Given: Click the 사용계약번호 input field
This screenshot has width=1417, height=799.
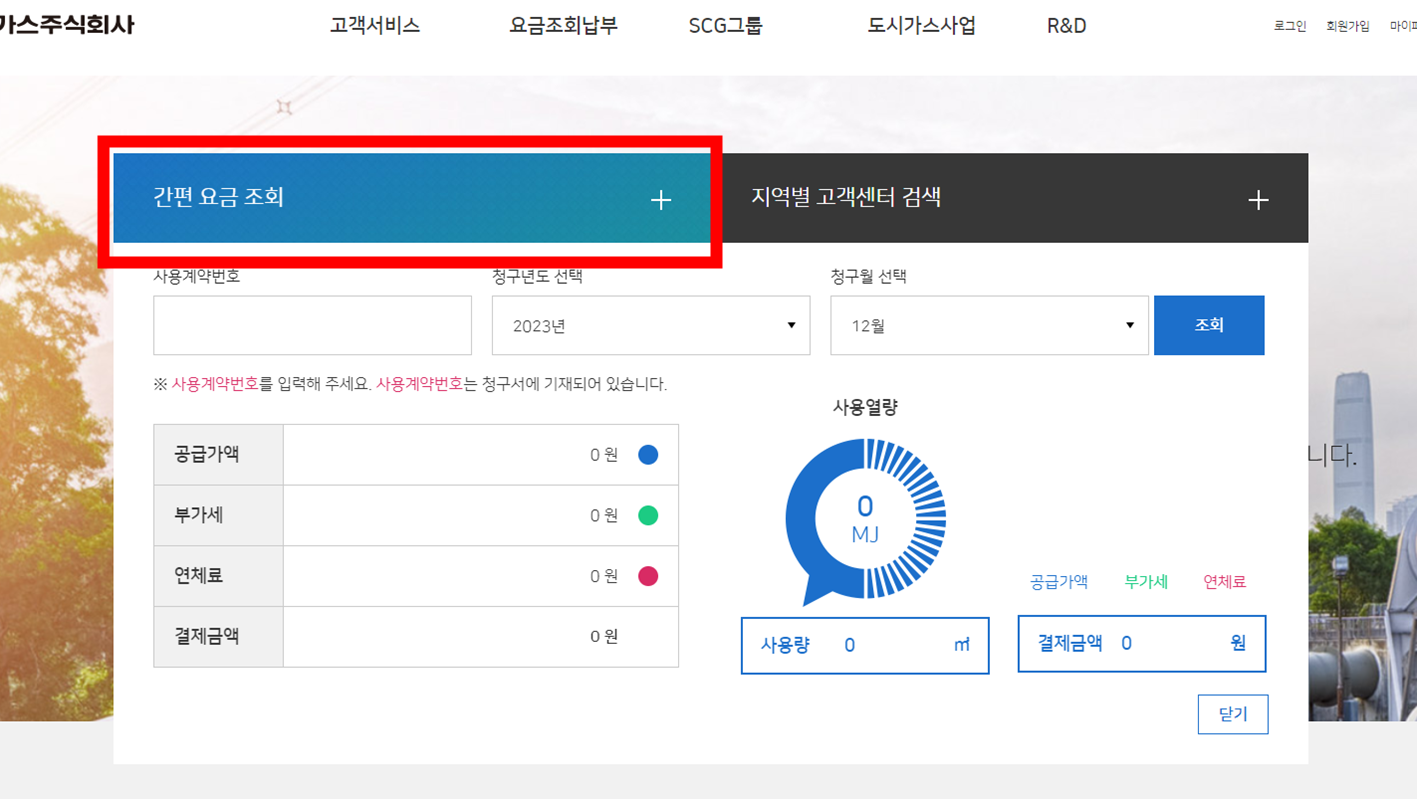Looking at the screenshot, I should pyautogui.click(x=311, y=325).
